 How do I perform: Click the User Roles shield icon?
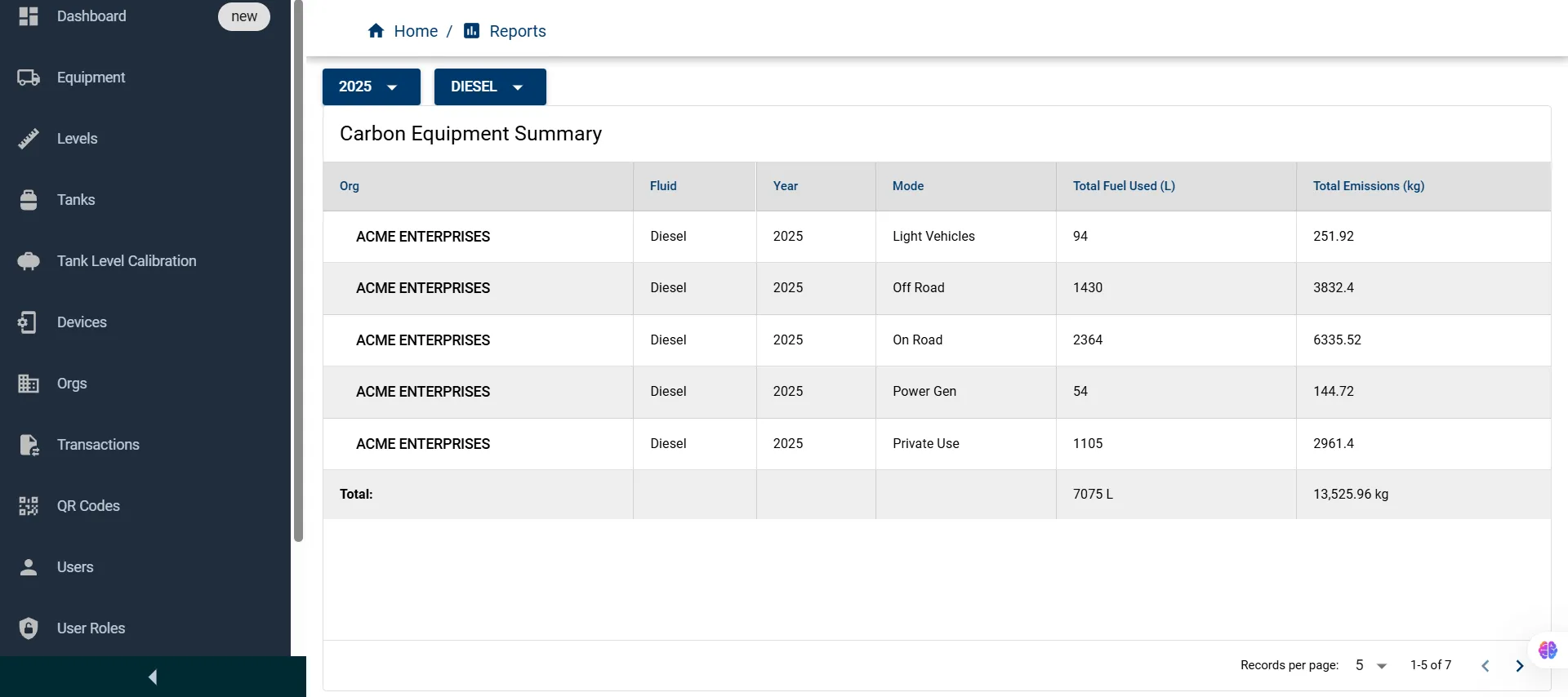pyautogui.click(x=29, y=628)
